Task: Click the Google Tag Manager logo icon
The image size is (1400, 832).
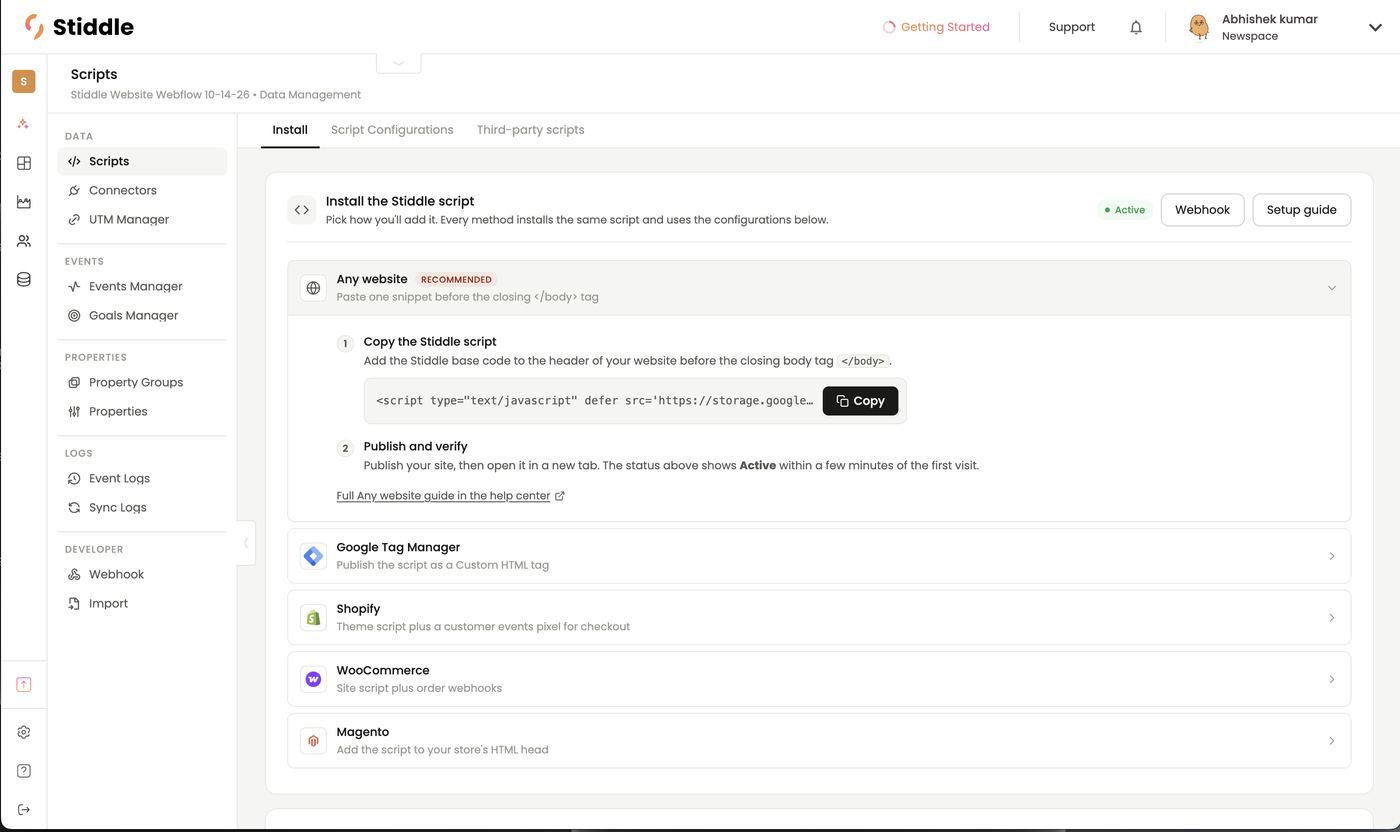Action: tap(313, 556)
